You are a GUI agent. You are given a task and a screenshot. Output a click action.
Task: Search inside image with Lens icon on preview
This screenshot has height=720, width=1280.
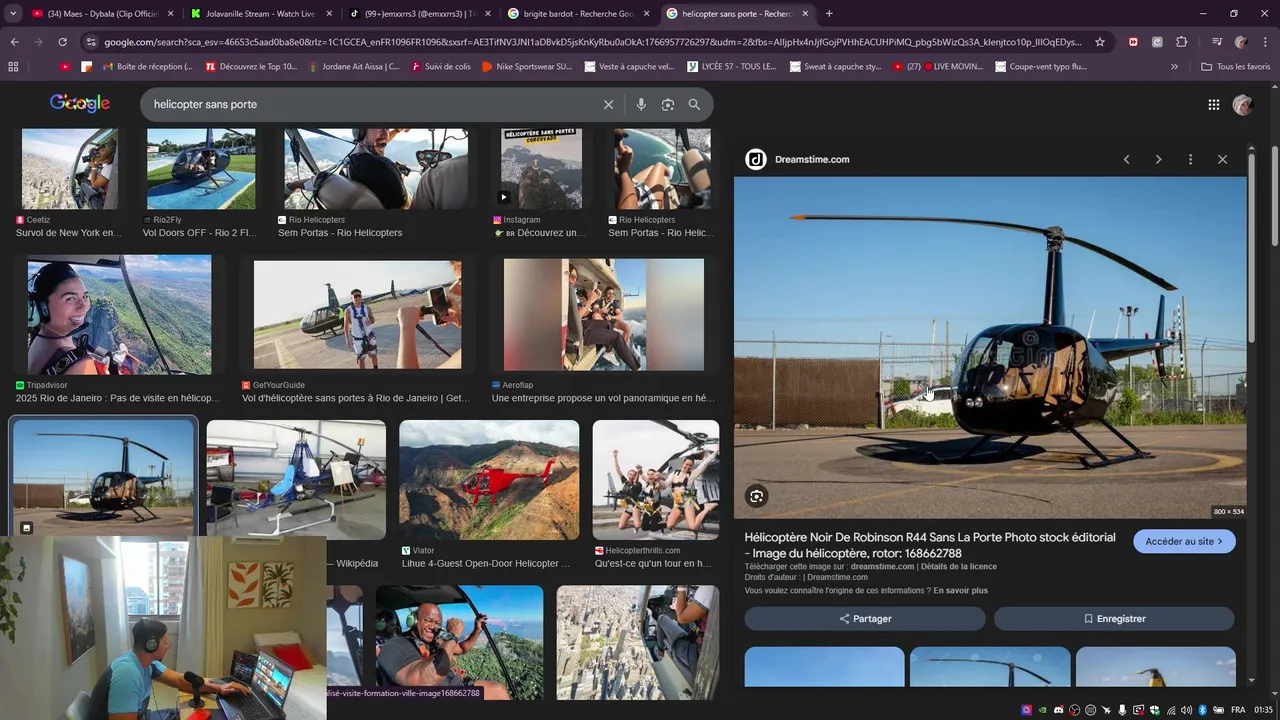[x=756, y=496]
